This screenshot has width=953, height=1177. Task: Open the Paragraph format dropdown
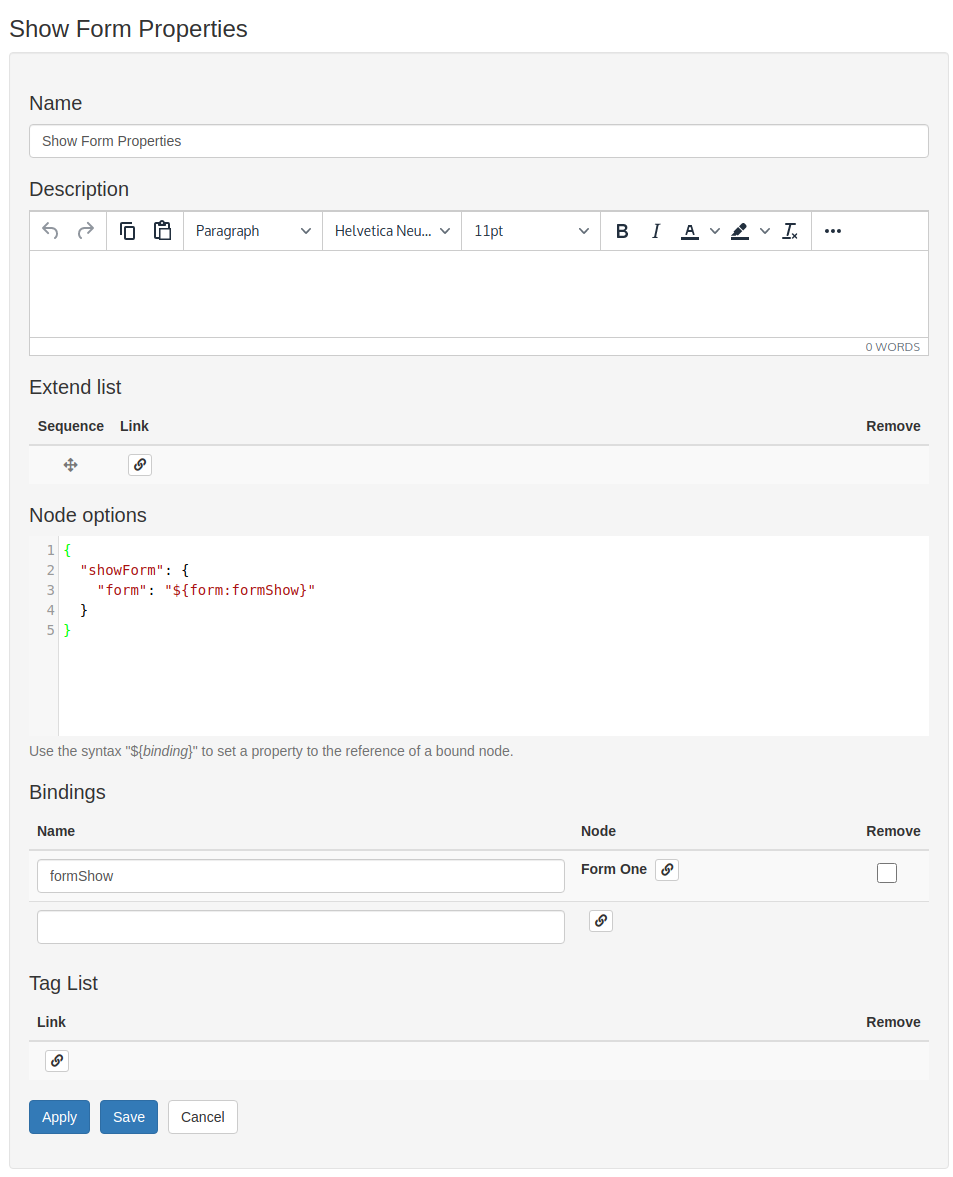(253, 231)
